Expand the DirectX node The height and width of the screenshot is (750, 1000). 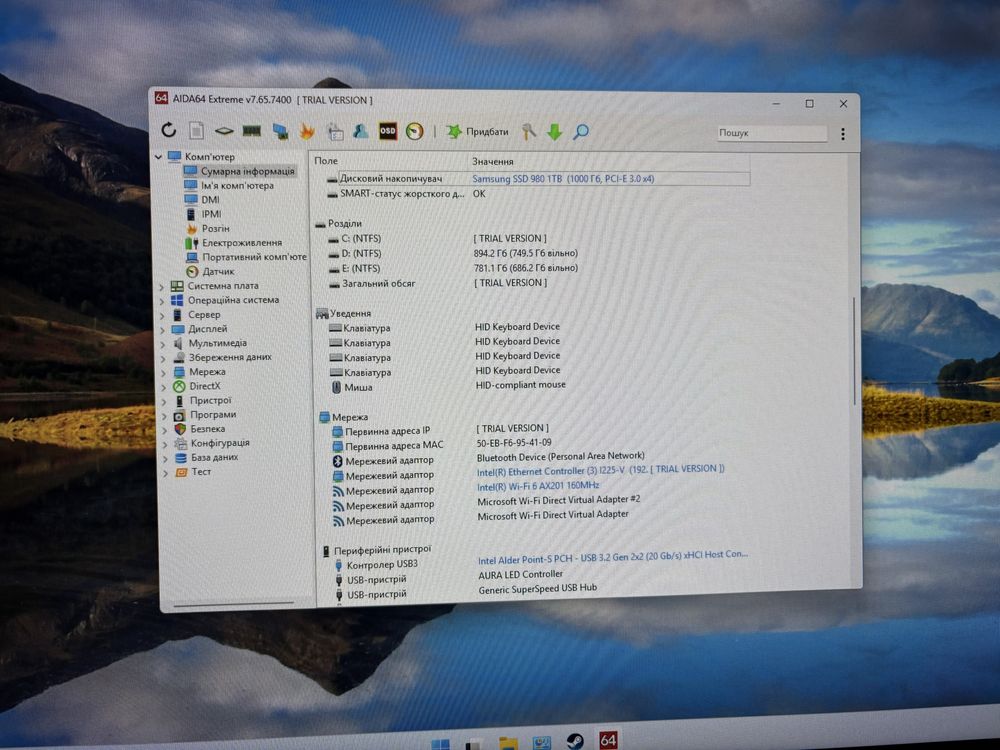click(164, 387)
